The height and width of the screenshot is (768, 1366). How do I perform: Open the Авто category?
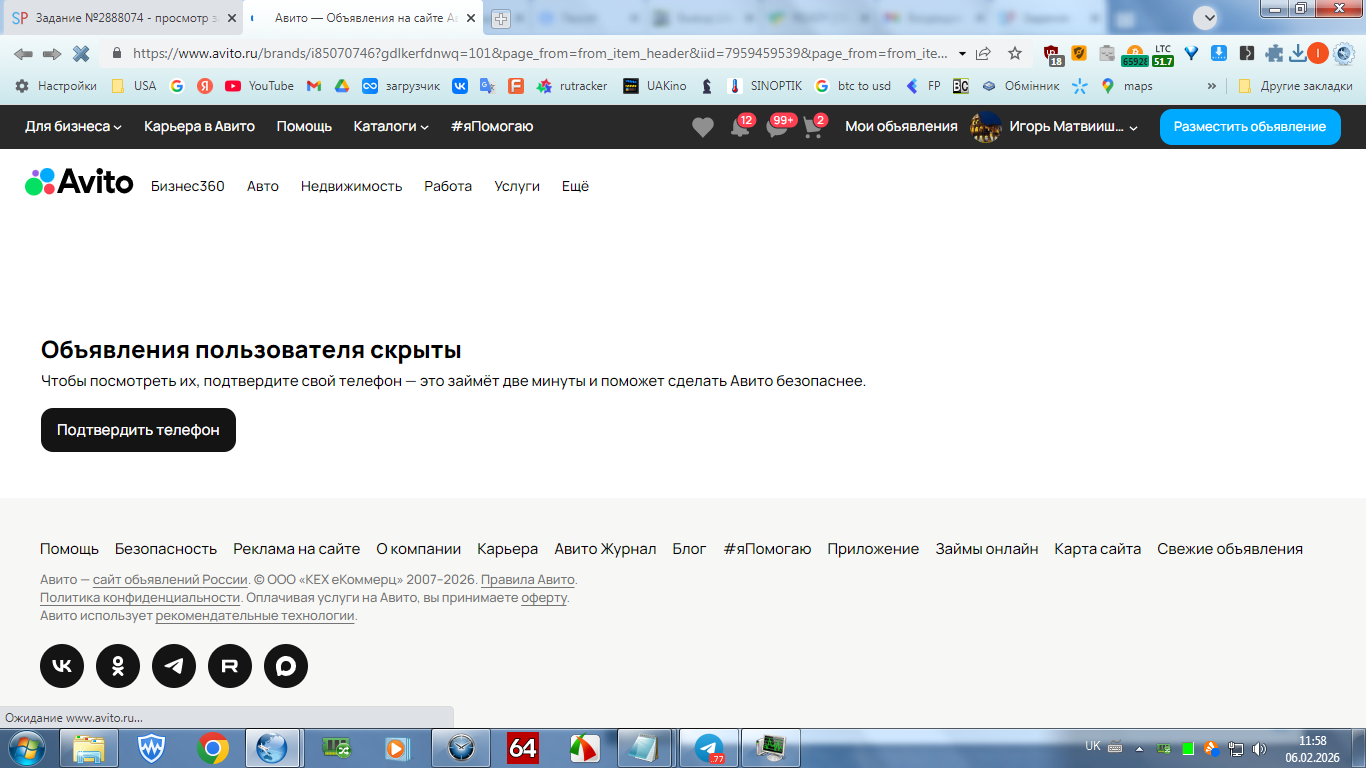pyautogui.click(x=263, y=186)
